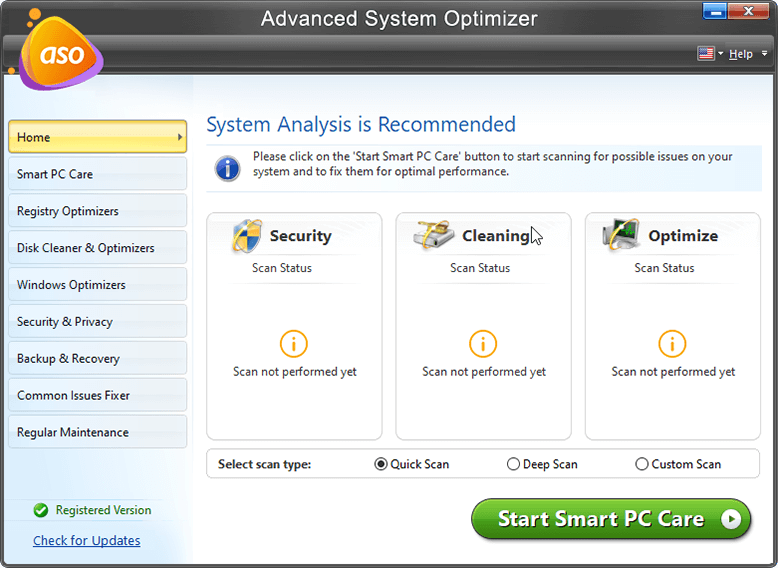The height and width of the screenshot is (568, 778).
Task: Open Smart PC Care section
Action: [x=97, y=174]
